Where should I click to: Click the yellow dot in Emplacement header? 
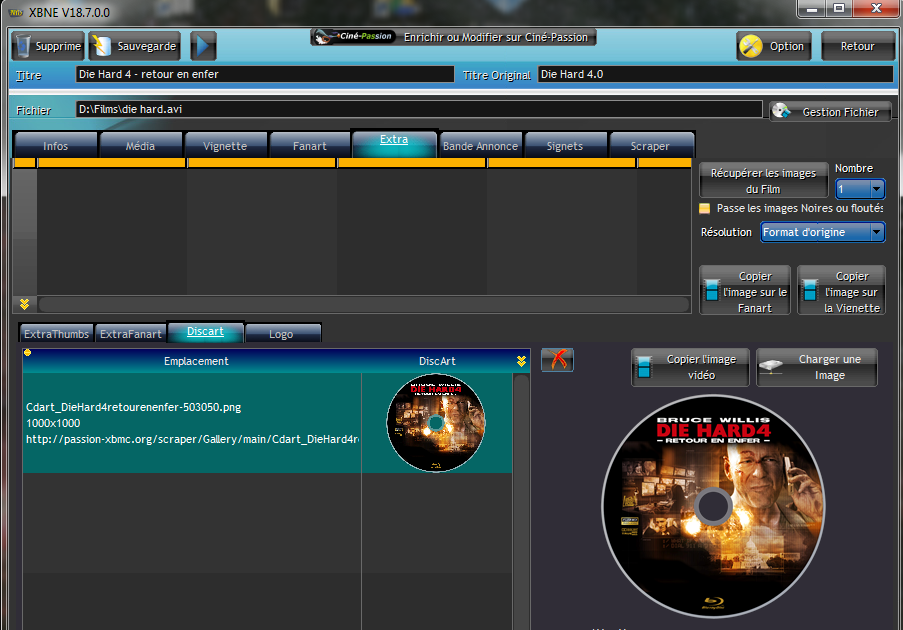27,352
